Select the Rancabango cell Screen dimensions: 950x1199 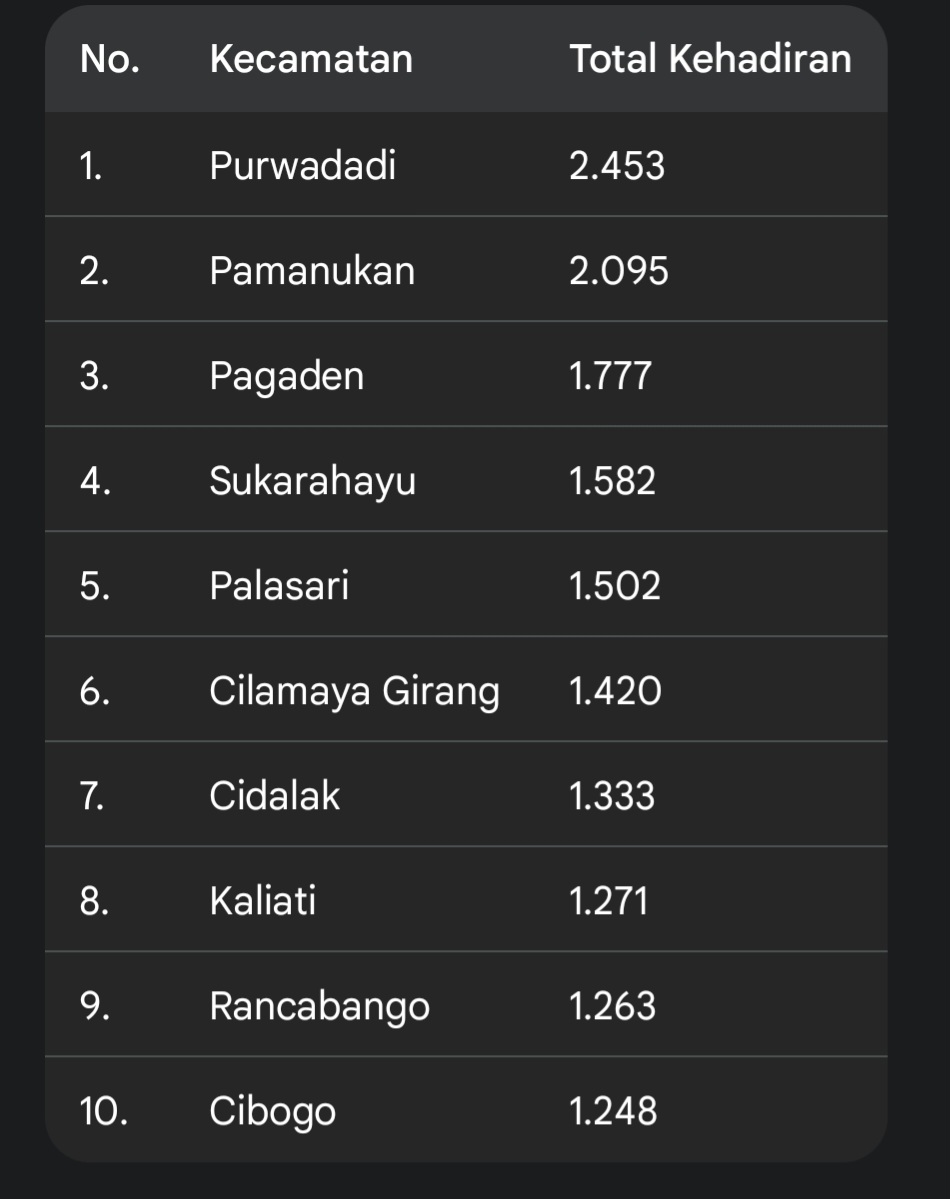pyautogui.click(x=319, y=1006)
